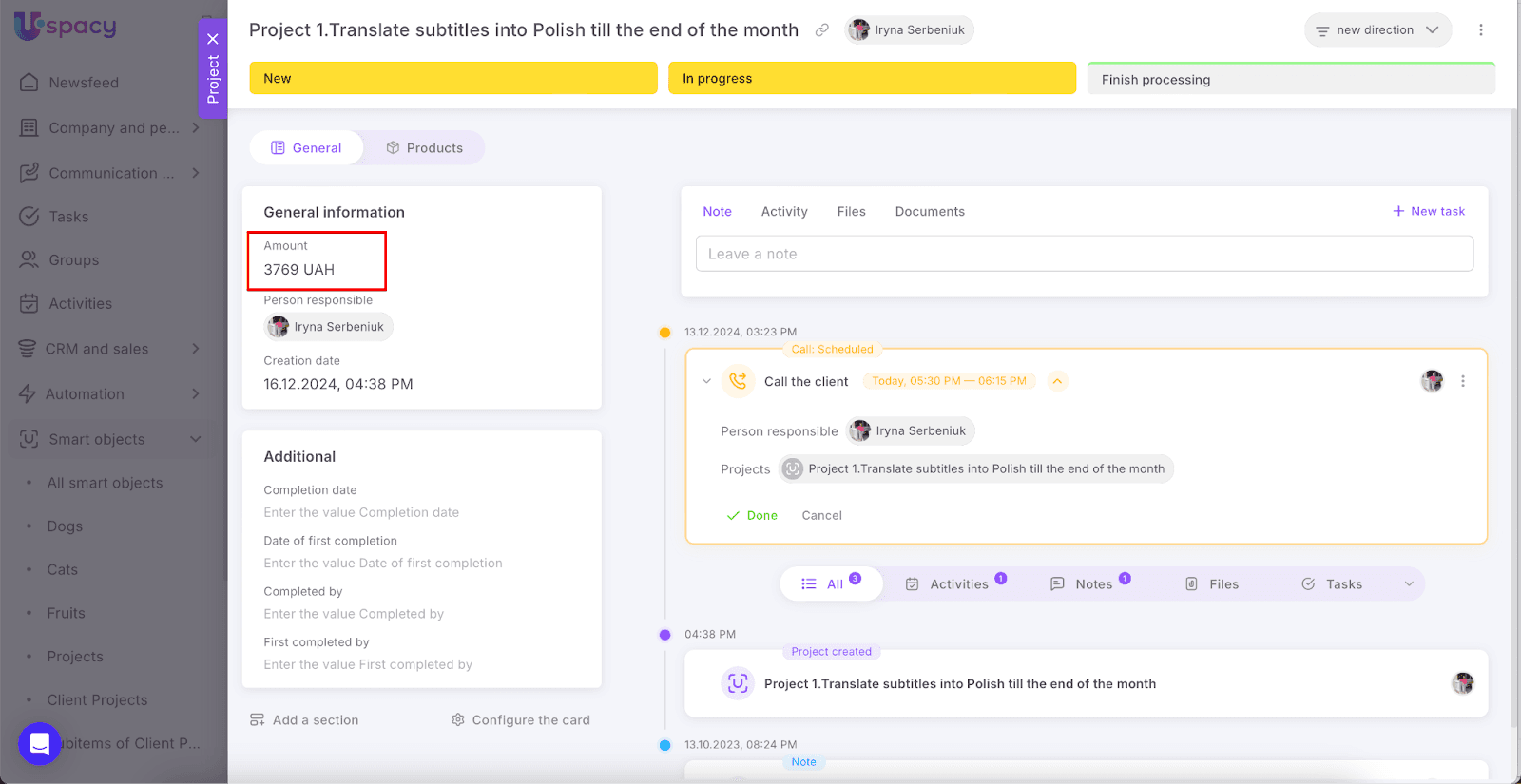Viewport: 1521px width, 784px height.
Task: Select the Finish processing stage bar
Action: (x=1290, y=80)
